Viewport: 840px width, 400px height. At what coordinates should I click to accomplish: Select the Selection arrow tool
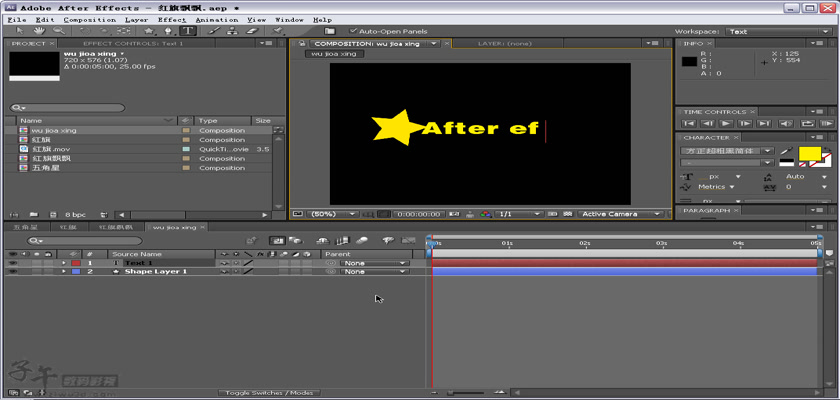tap(20, 32)
